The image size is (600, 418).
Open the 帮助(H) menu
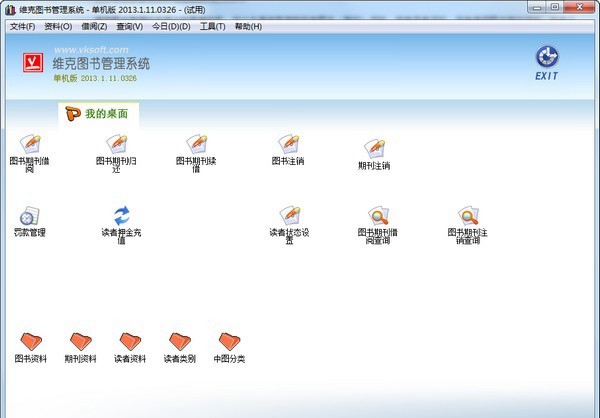click(x=248, y=26)
